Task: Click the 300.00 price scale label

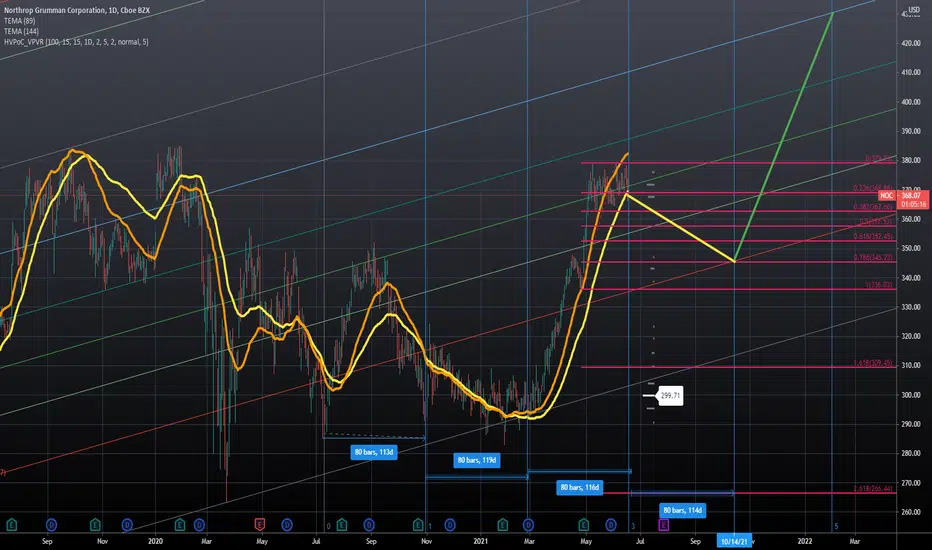Action: (x=911, y=395)
